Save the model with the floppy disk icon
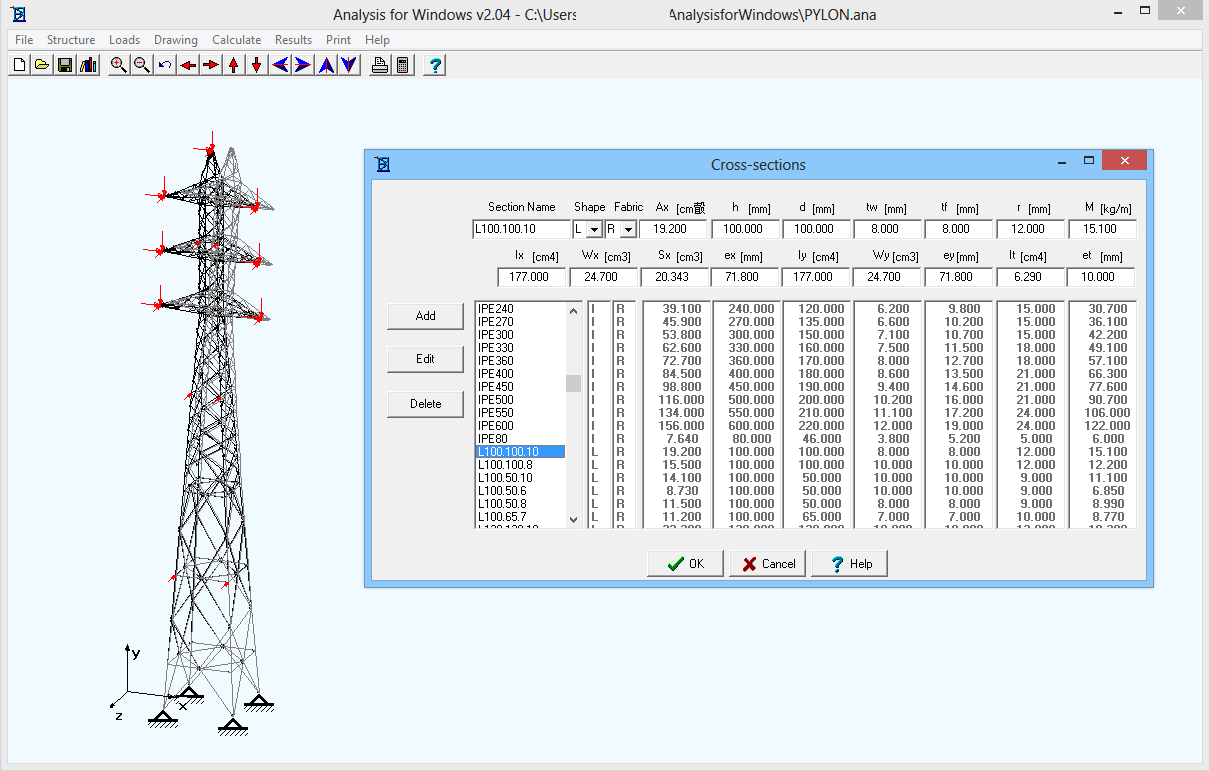1210x771 pixels. (65, 65)
